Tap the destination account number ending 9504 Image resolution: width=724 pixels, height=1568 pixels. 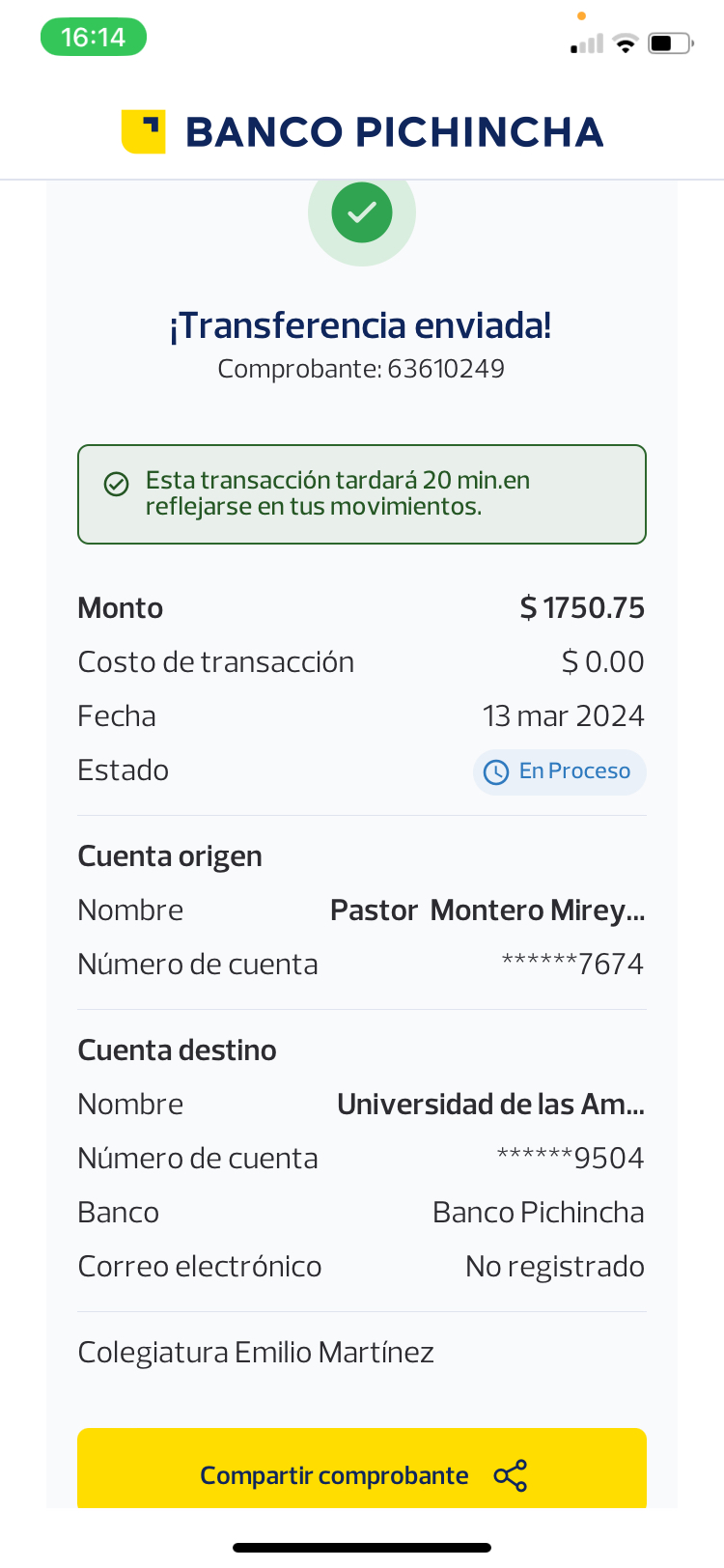[x=571, y=1158]
